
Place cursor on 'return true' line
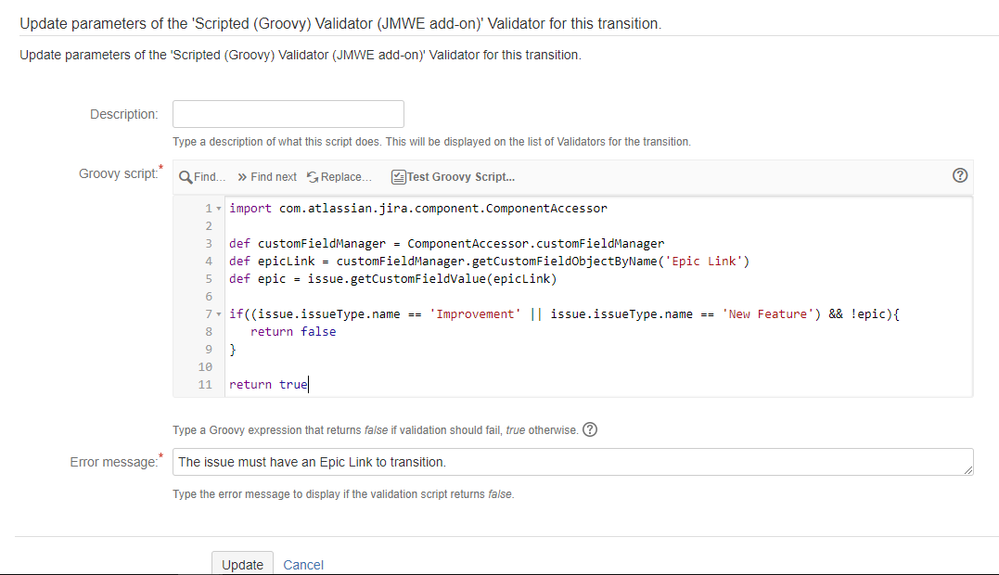click(268, 385)
